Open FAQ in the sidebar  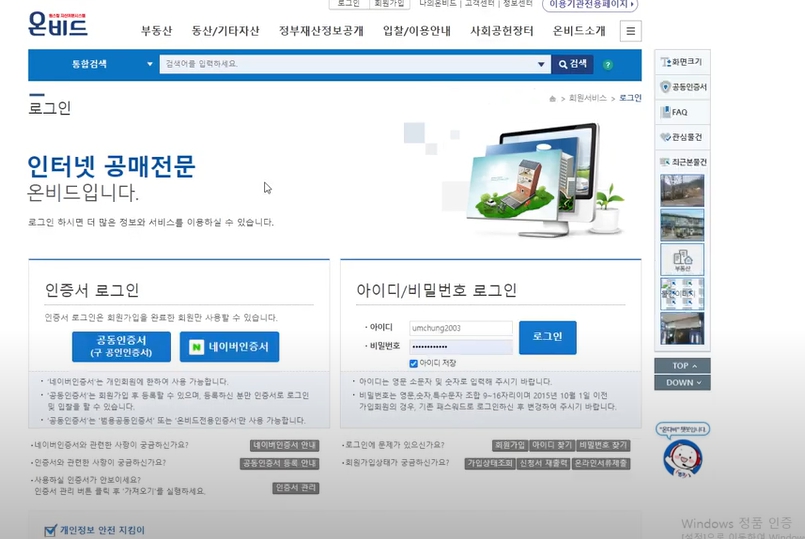coord(682,112)
